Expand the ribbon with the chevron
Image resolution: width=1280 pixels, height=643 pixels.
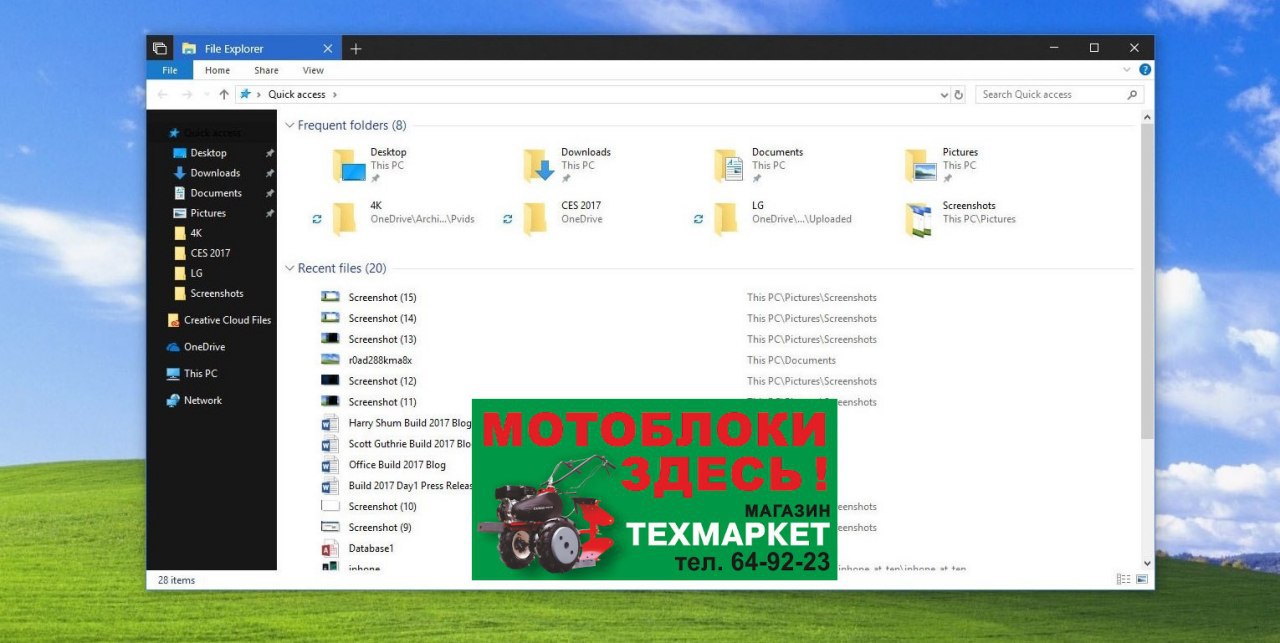pos(1128,70)
